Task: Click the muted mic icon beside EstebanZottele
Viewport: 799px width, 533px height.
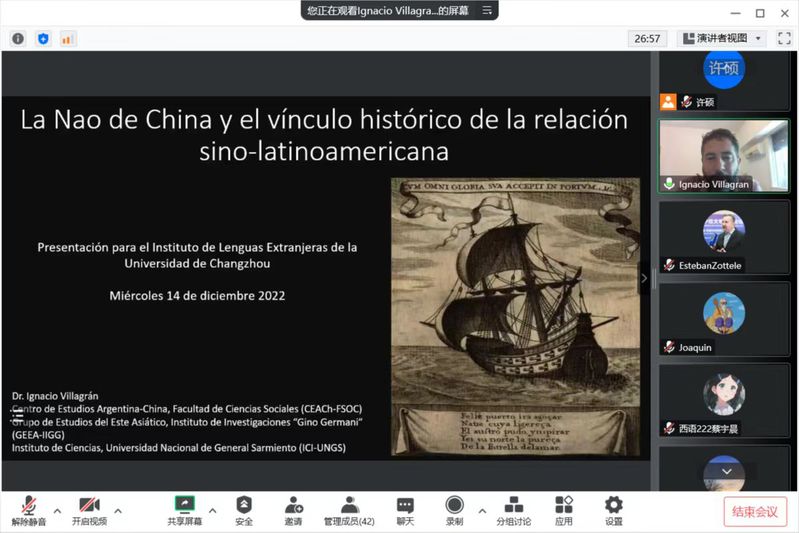Action: click(669, 265)
